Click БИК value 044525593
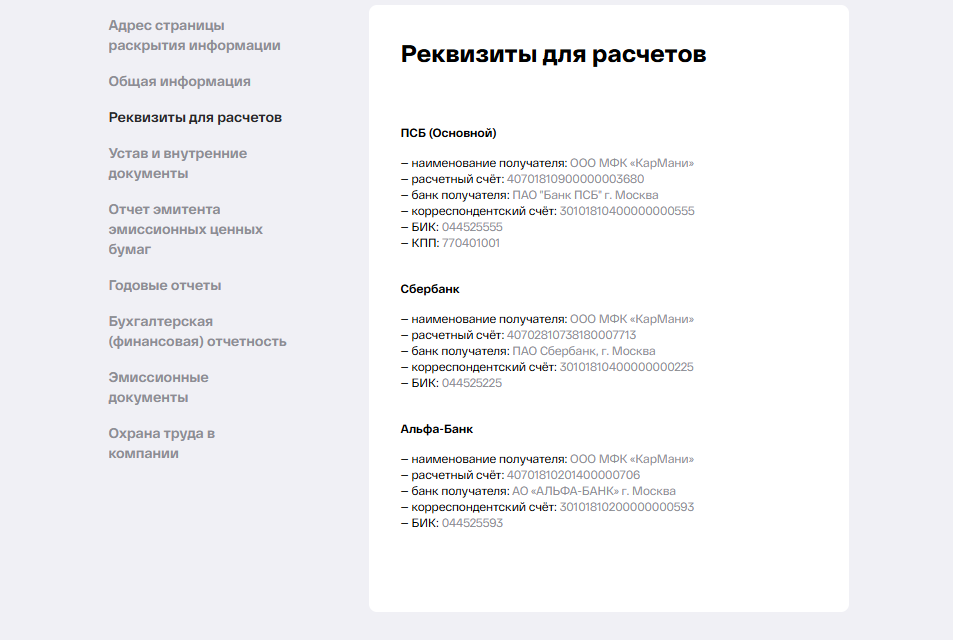Viewport: 953px width, 640px height. click(472, 523)
